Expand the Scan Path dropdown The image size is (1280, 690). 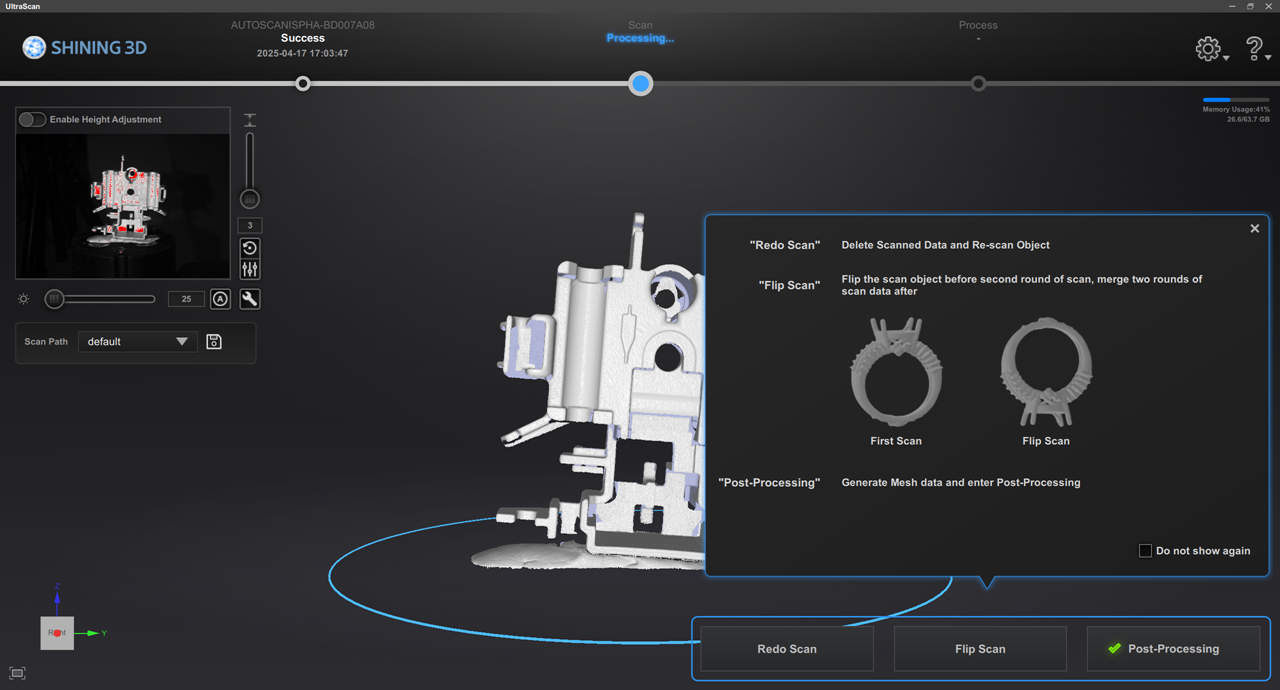[137, 342]
